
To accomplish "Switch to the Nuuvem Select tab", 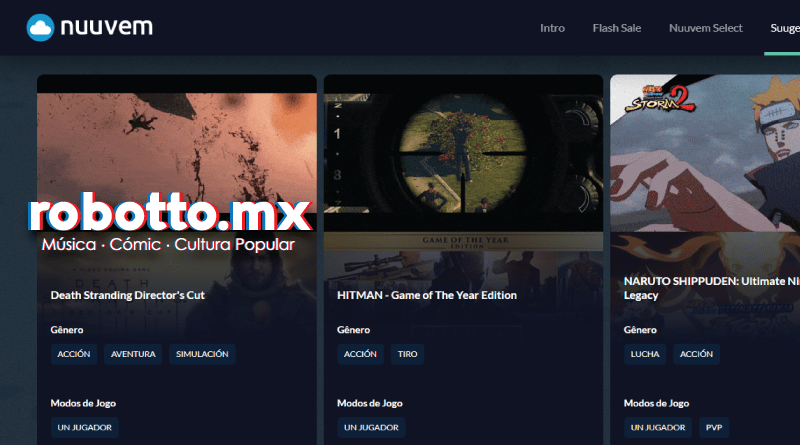I will pos(706,28).
